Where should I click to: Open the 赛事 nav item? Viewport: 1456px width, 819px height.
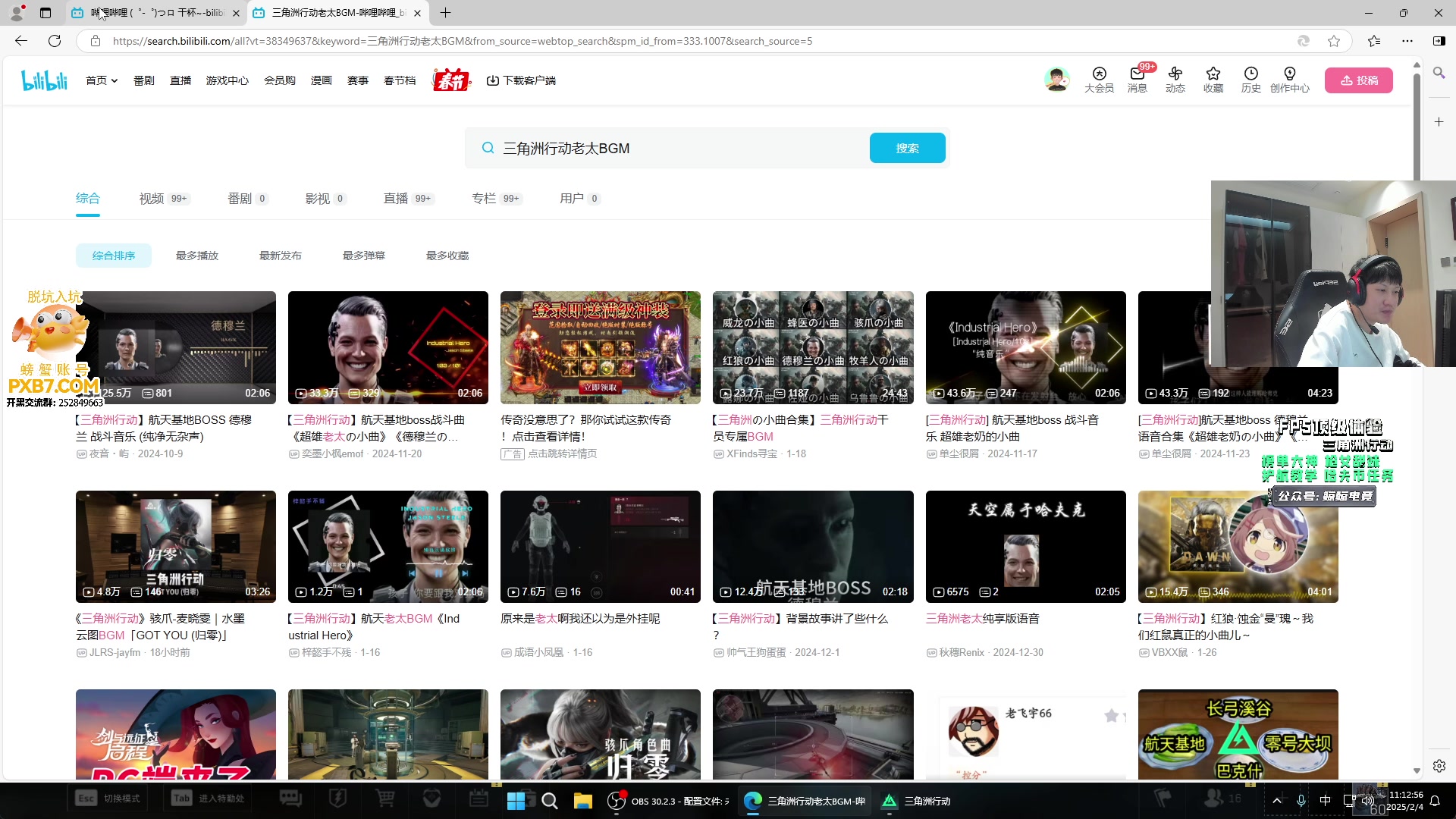[x=358, y=80]
